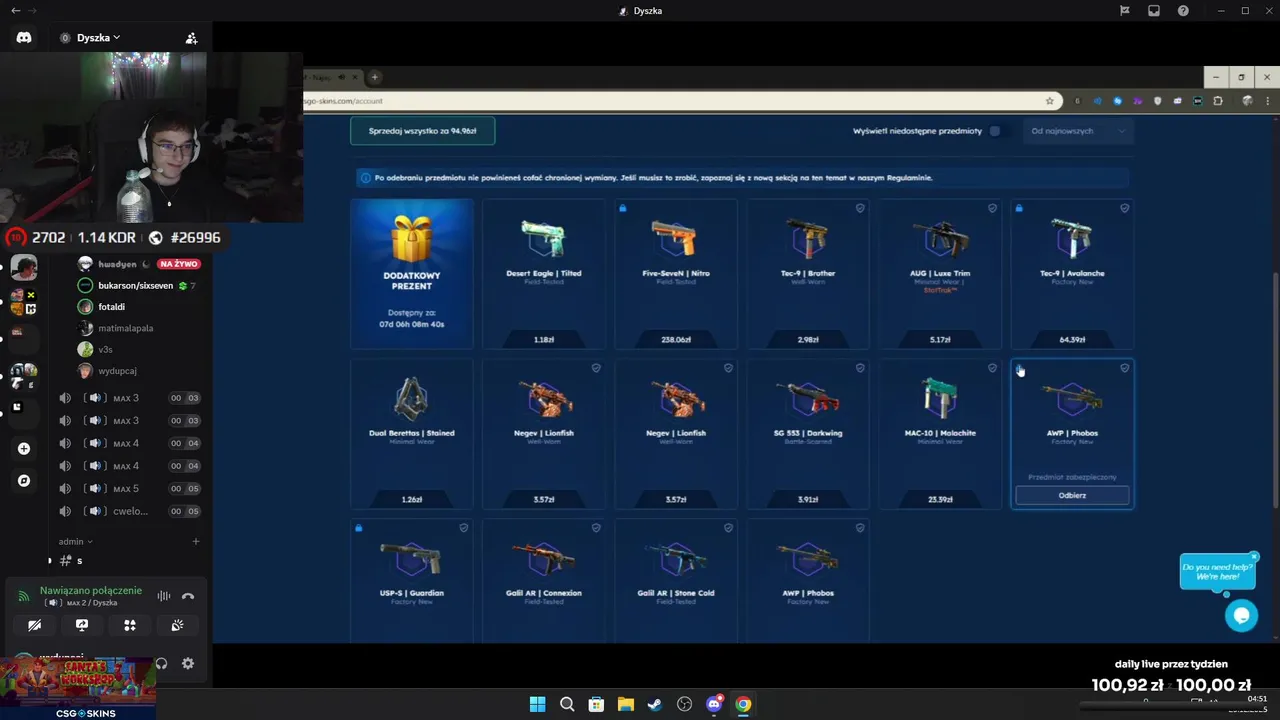Click the 'Nawiązano połączenie' status text
The image size is (1280, 720).
pyautogui.click(x=91, y=591)
